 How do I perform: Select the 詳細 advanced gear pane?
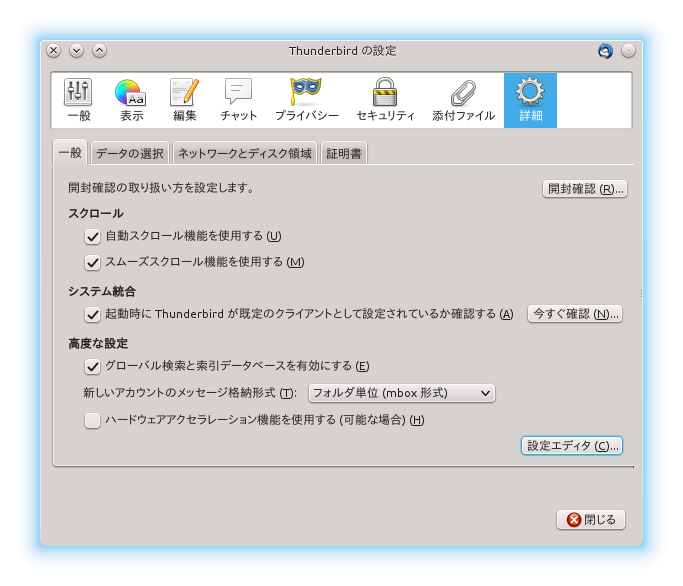[x=530, y=100]
